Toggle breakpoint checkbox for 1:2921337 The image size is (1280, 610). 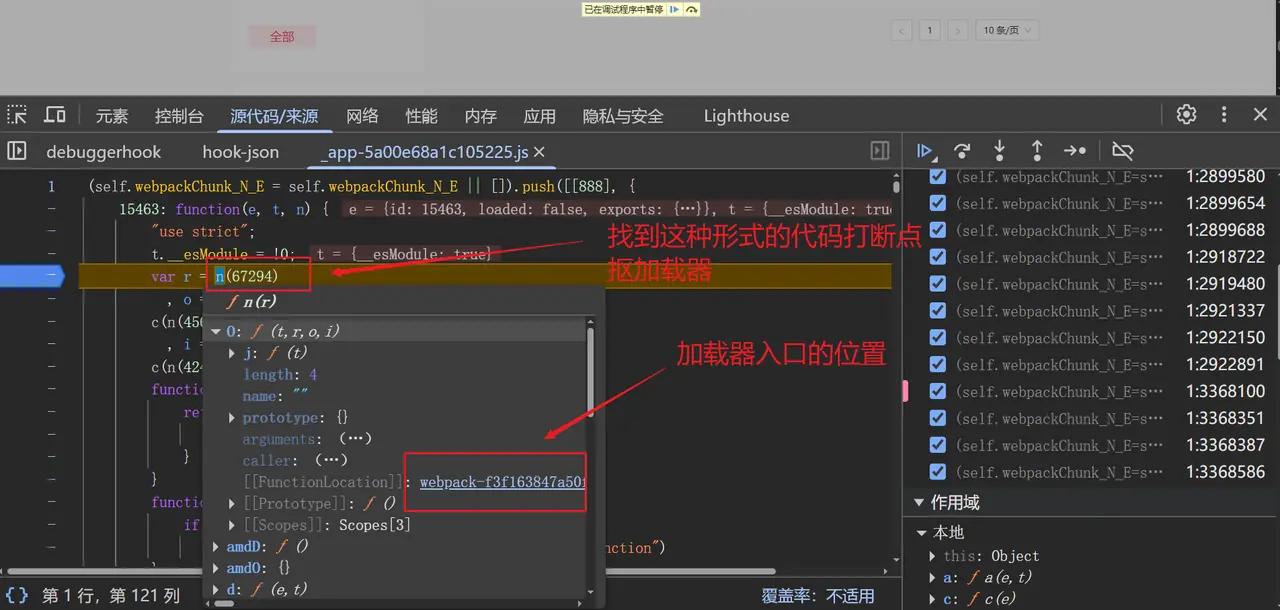point(937,311)
